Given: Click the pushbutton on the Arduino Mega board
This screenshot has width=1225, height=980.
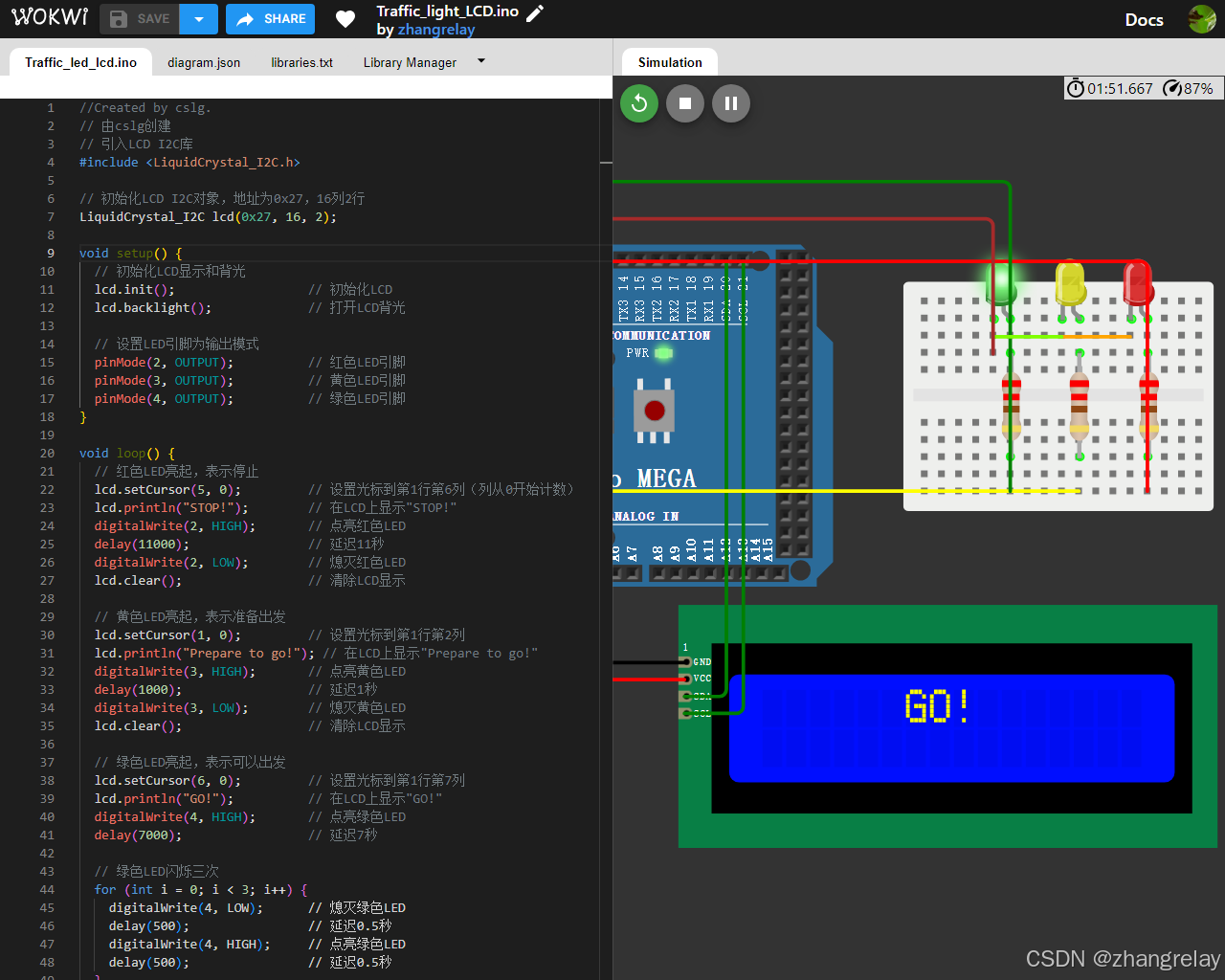Looking at the screenshot, I should pos(654,412).
